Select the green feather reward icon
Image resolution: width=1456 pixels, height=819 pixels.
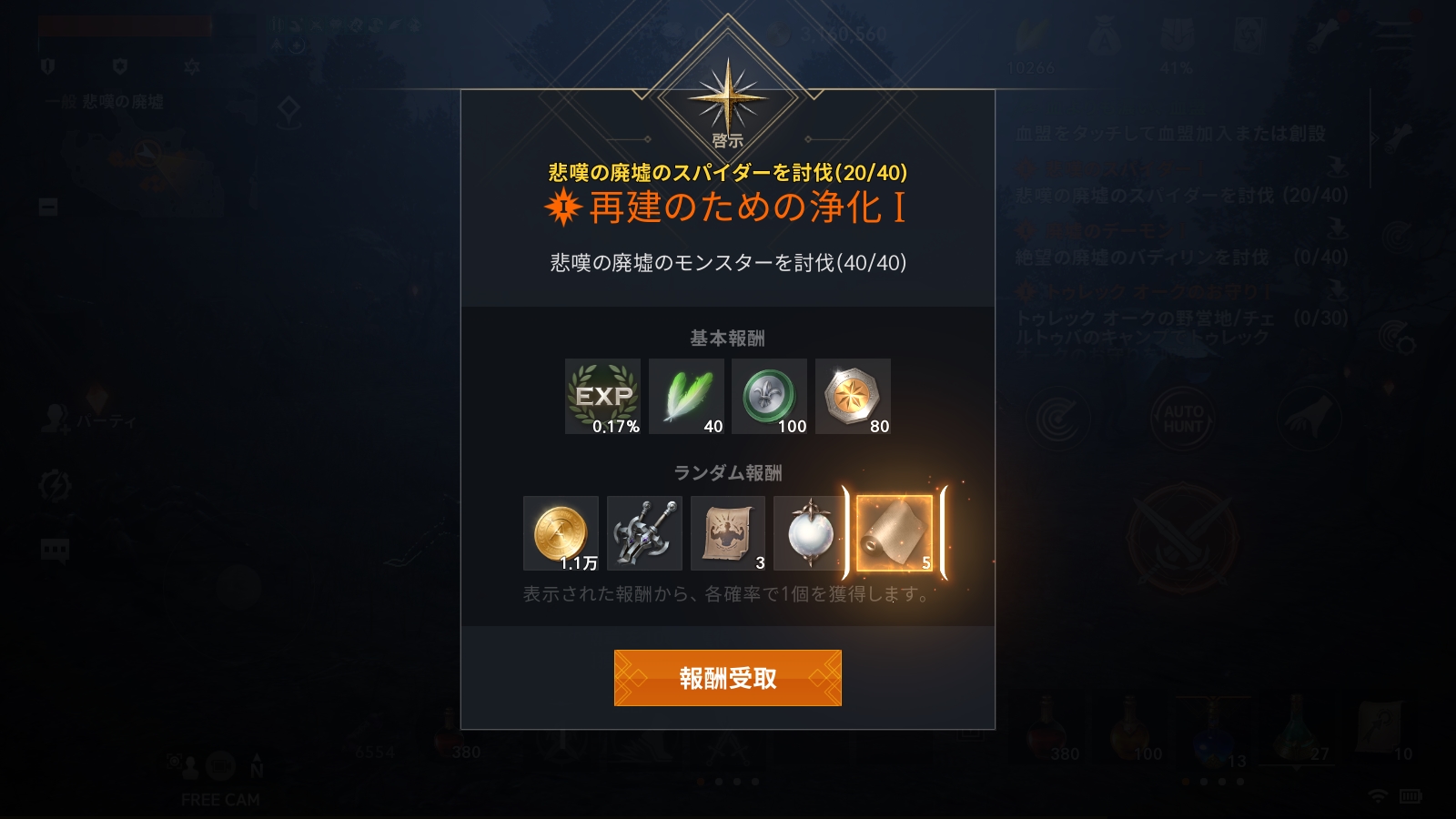pyautogui.click(x=686, y=396)
